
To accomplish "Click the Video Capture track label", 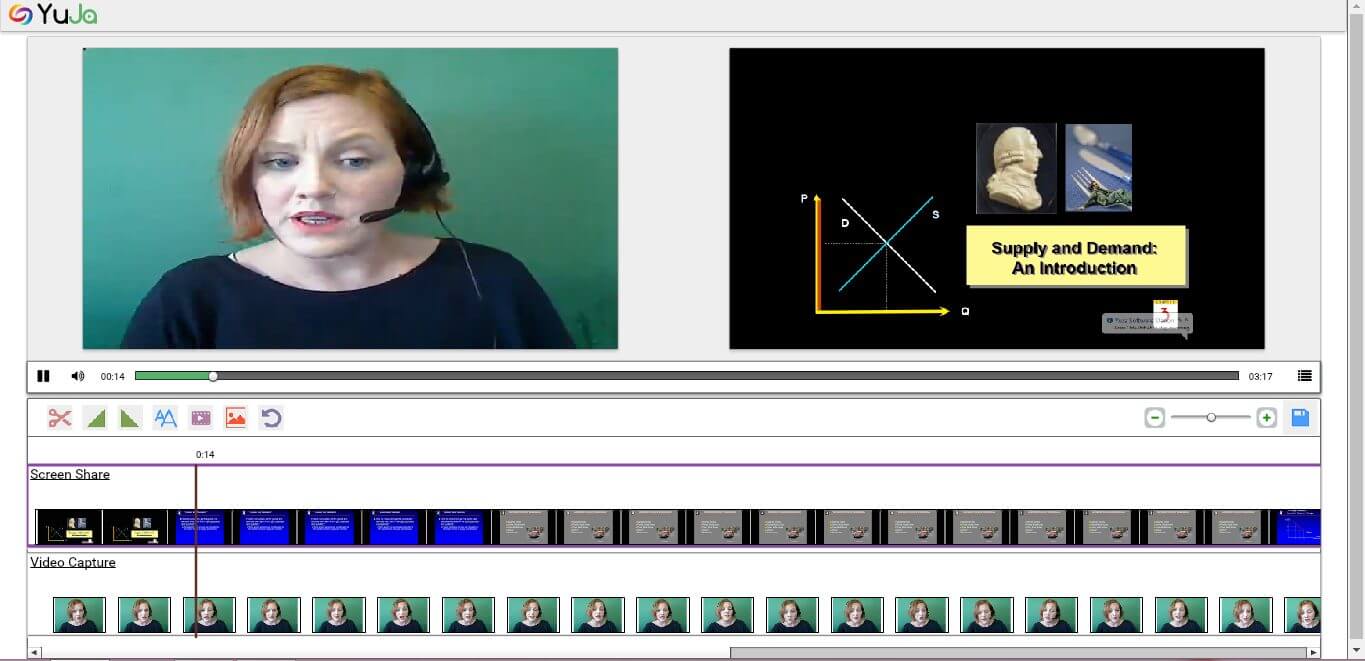I will click(73, 562).
